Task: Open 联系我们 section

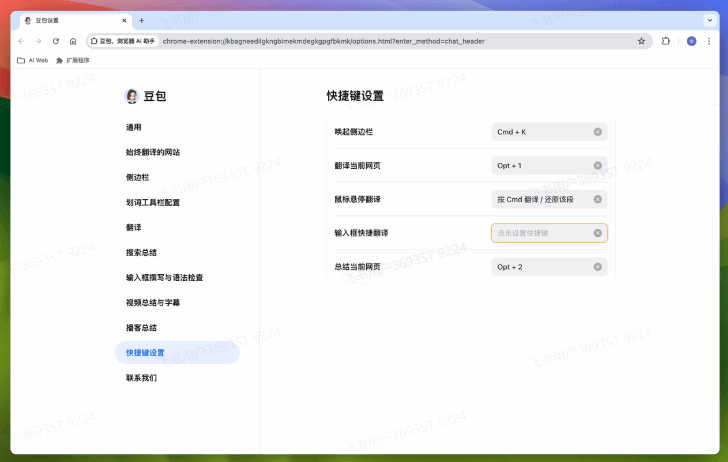Action: [141, 378]
